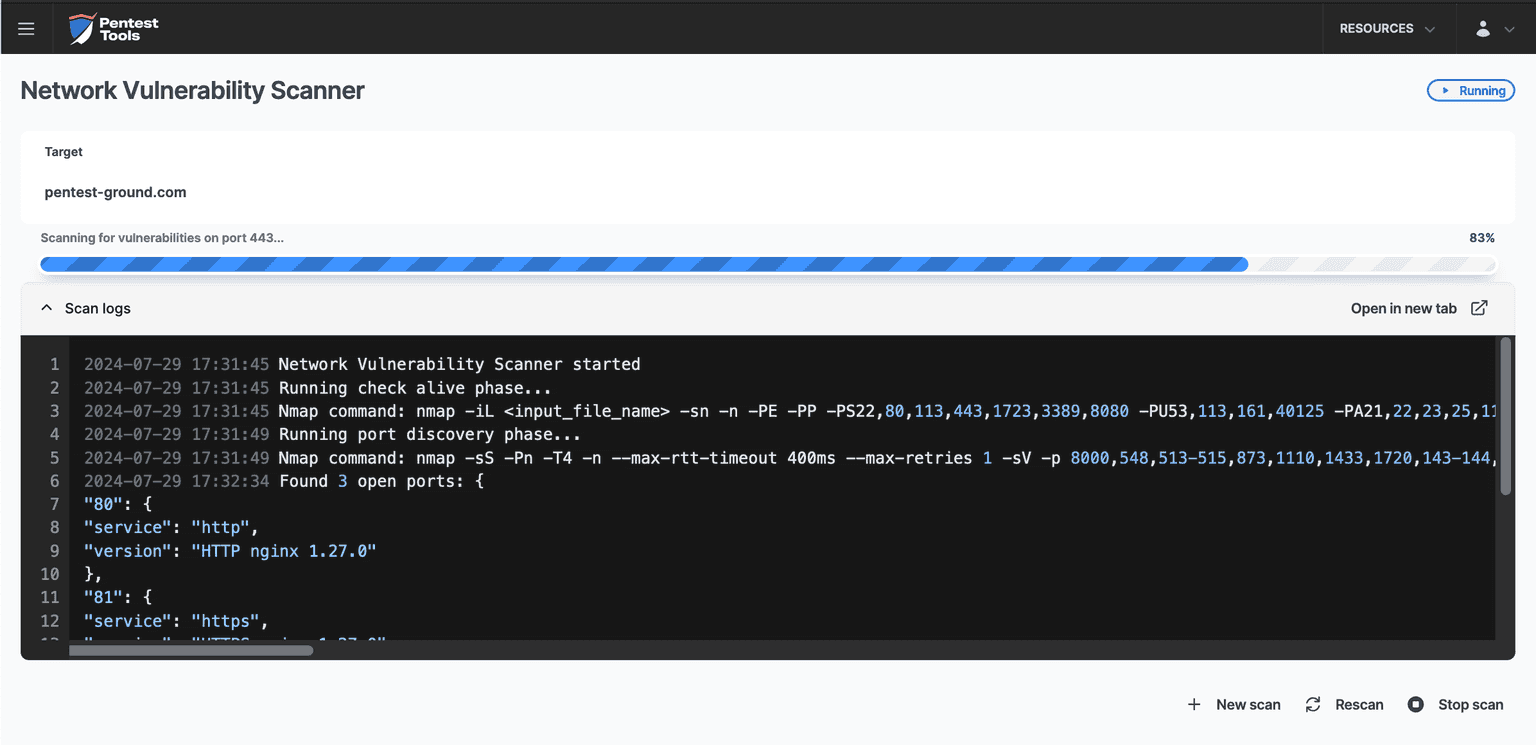1536x754 pixels.
Task: Open the user account profile icon
Action: [x=1483, y=29]
